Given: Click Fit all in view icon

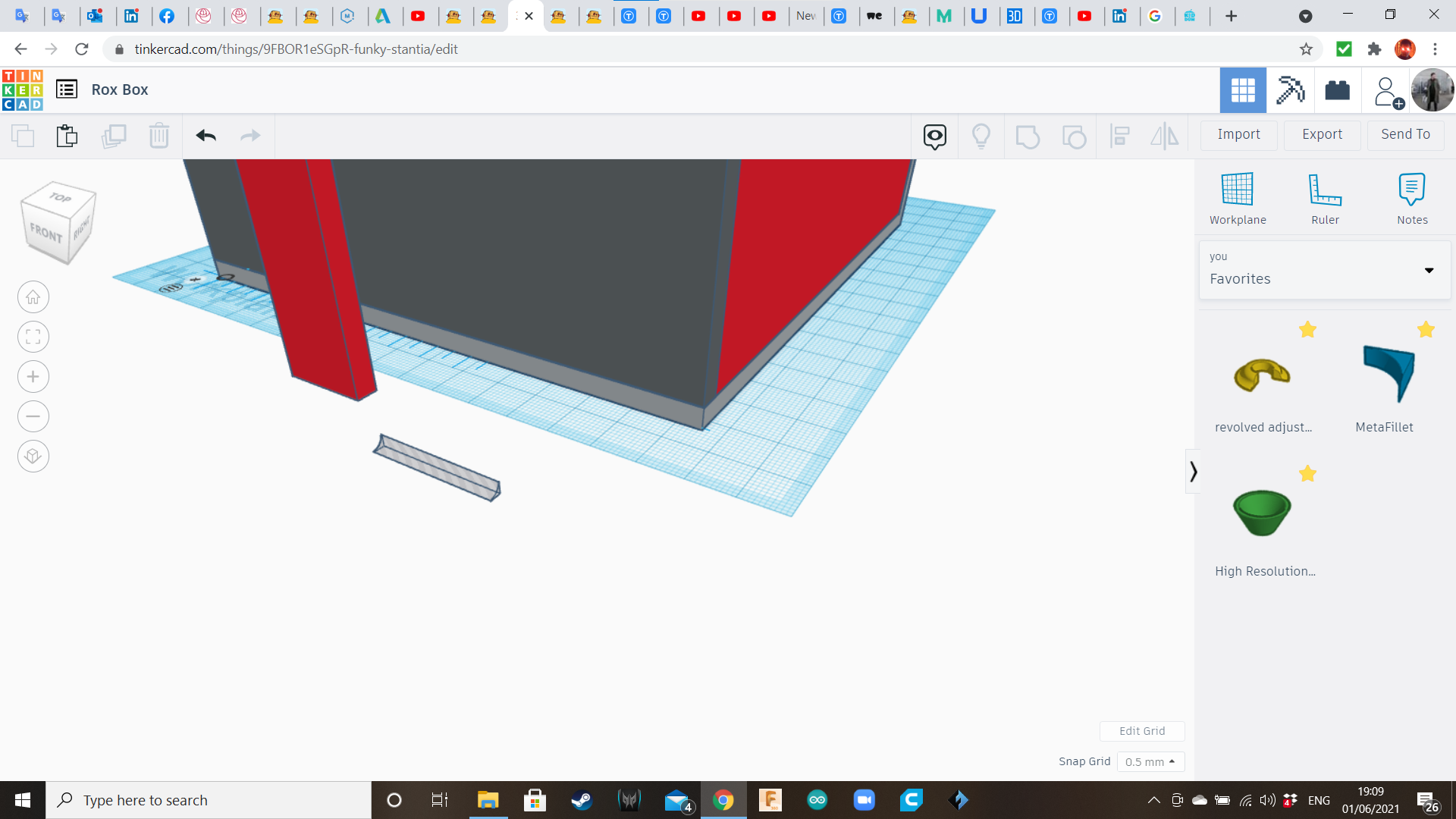Looking at the screenshot, I should pyautogui.click(x=33, y=337).
